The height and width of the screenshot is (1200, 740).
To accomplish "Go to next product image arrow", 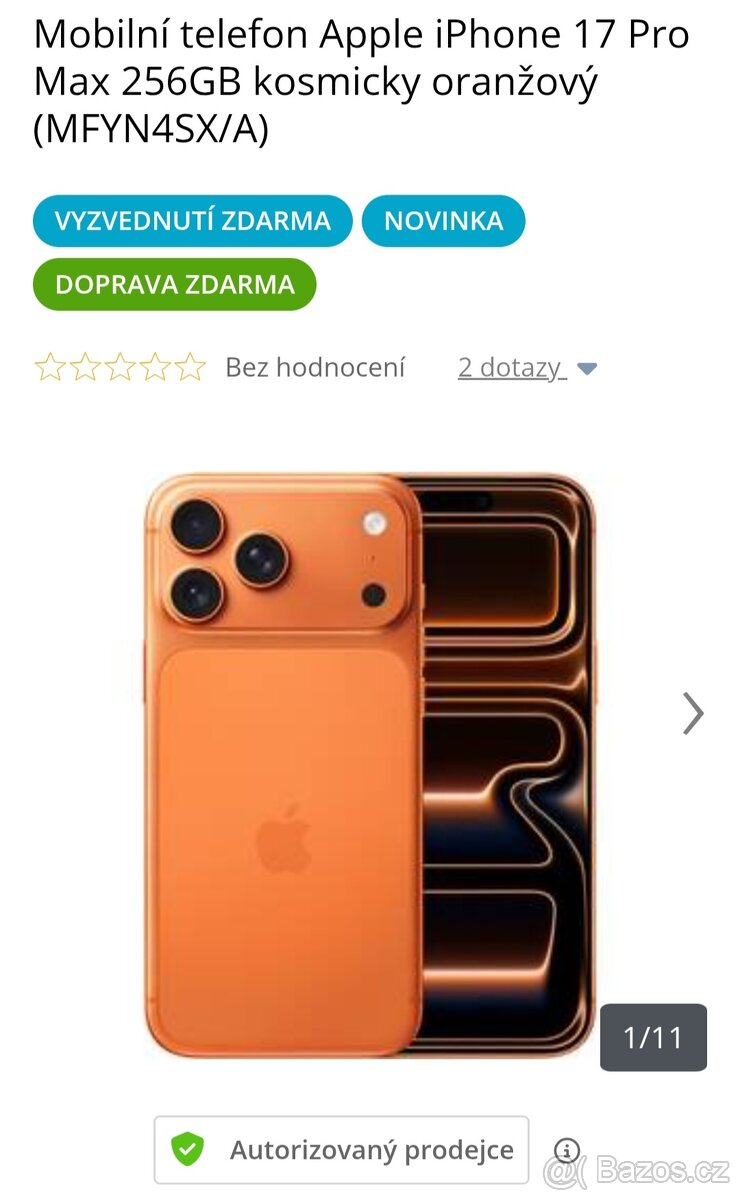I will (x=693, y=714).
